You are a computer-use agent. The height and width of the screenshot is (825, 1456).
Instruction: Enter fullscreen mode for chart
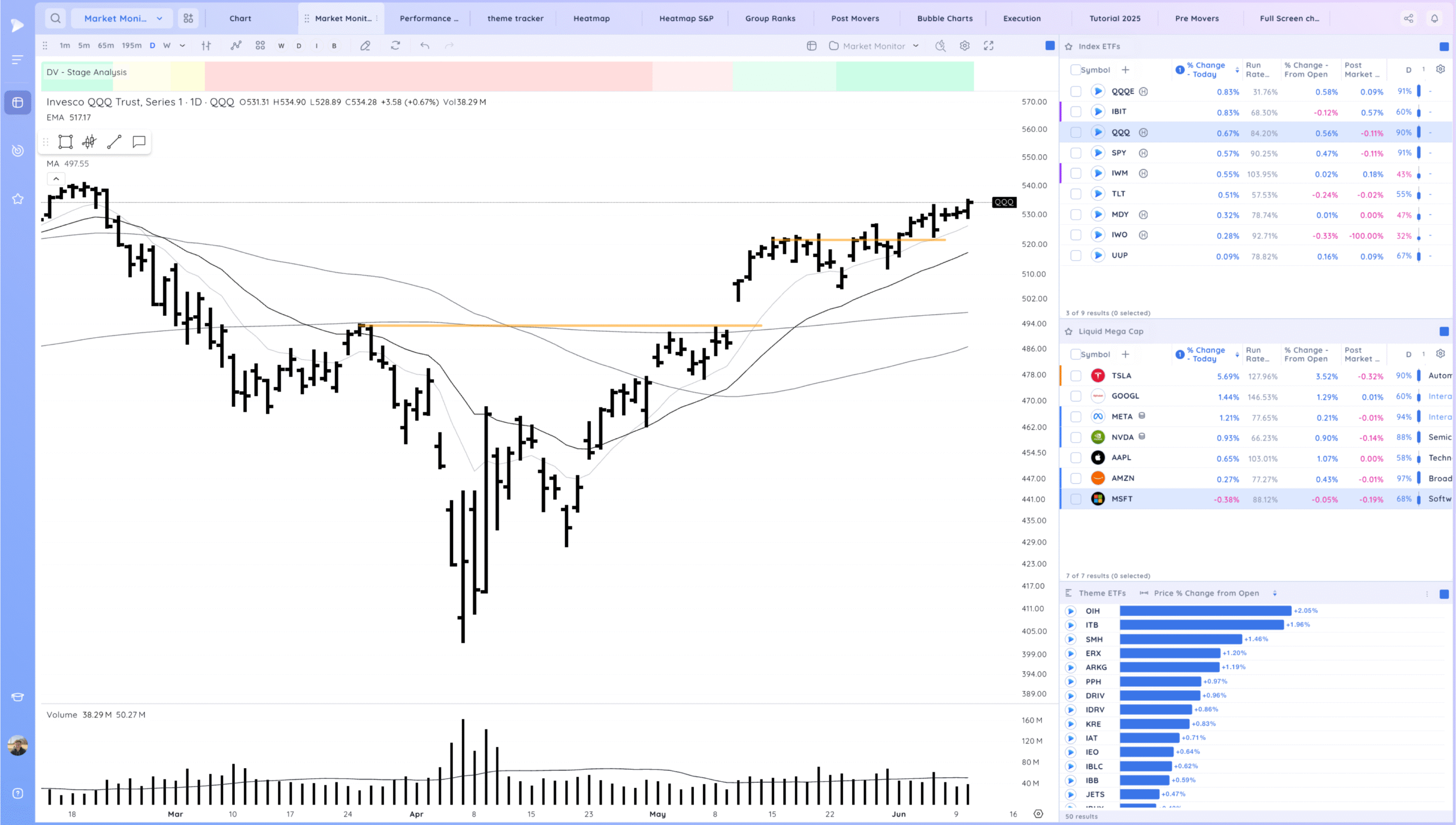pyautogui.click(x=988, y=46)
